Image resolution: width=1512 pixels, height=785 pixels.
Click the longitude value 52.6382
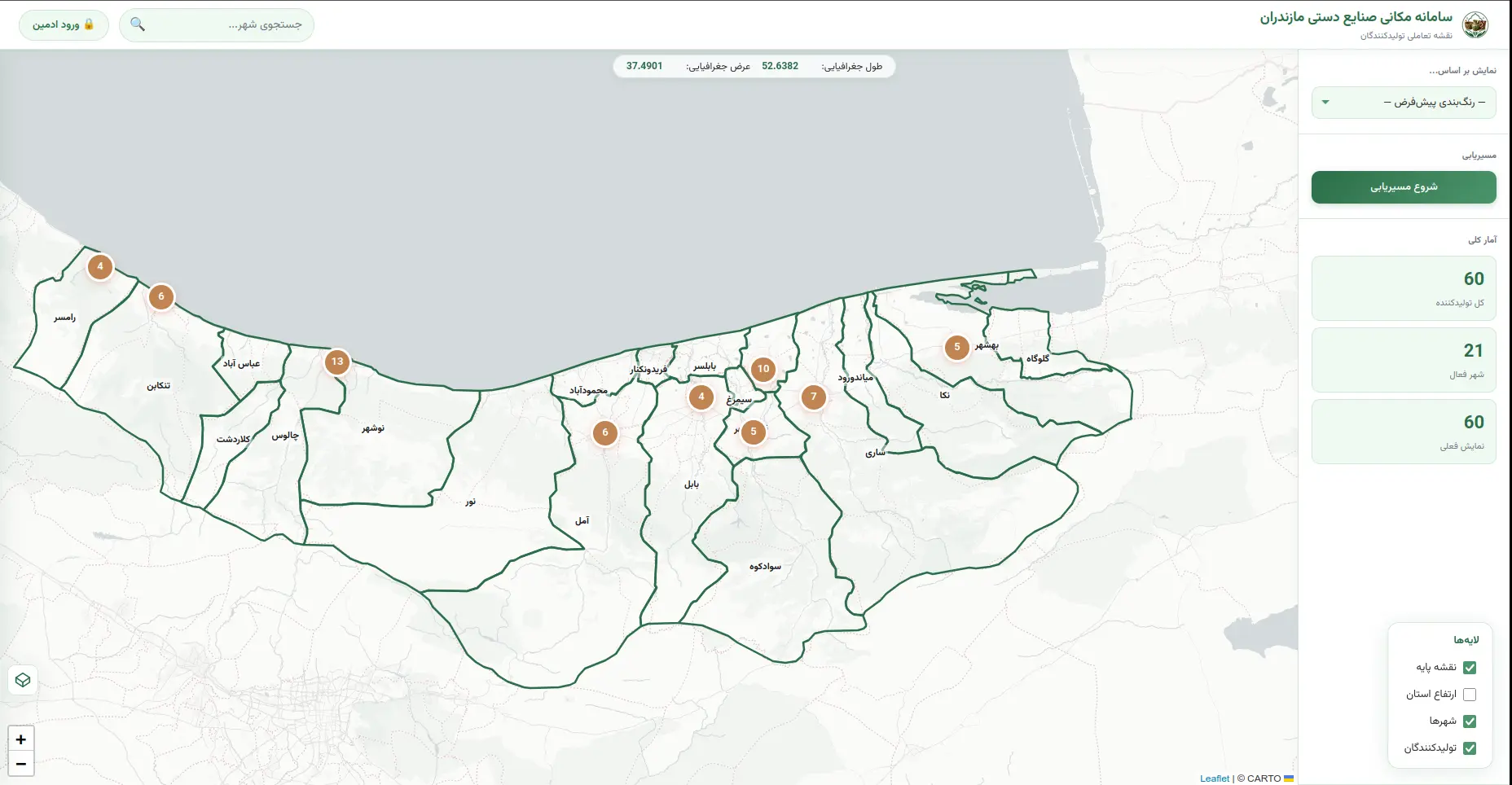pyautogui.click(x=780, y=66)
